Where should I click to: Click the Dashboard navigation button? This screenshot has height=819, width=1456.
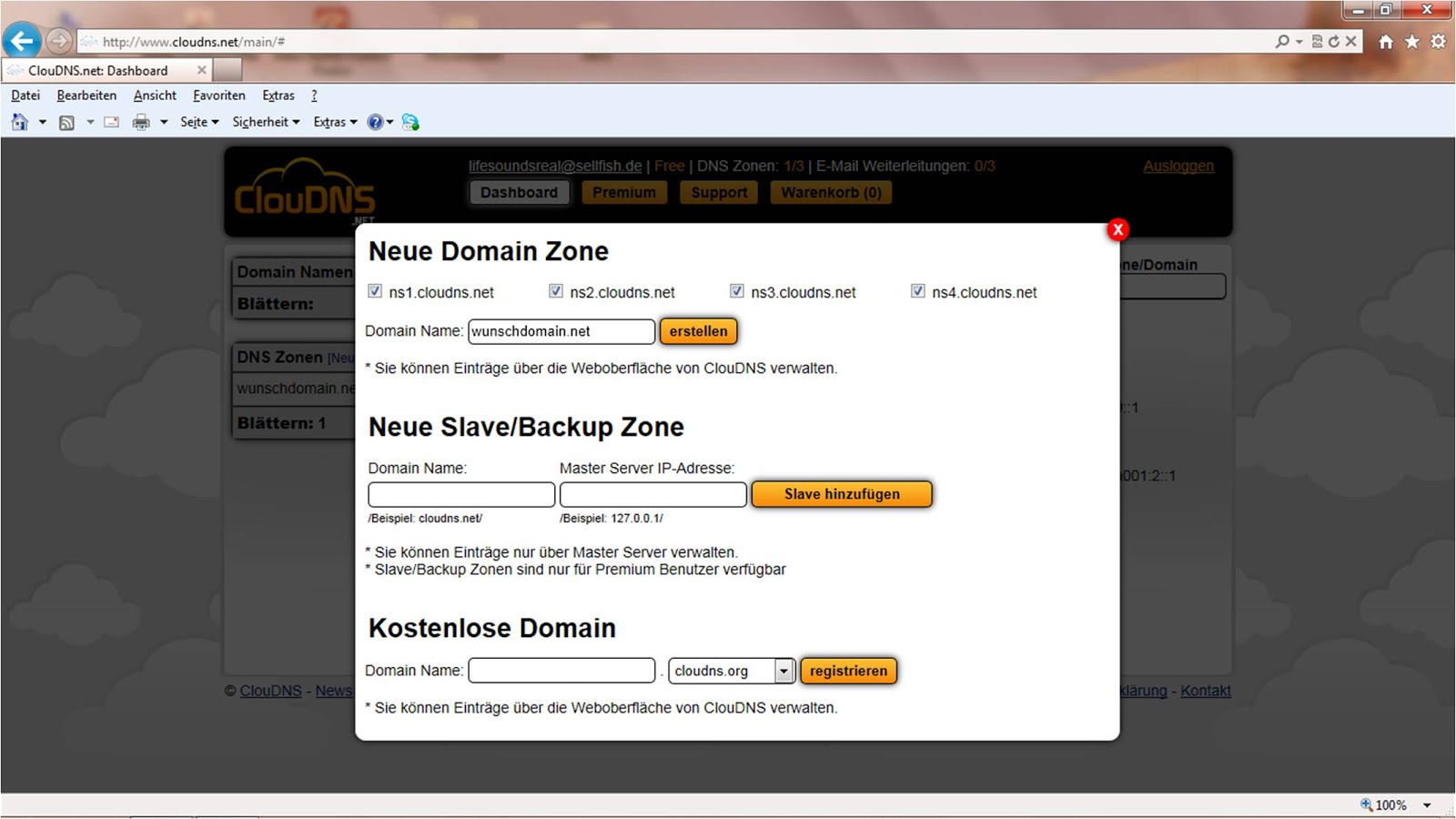click(519, 192)
